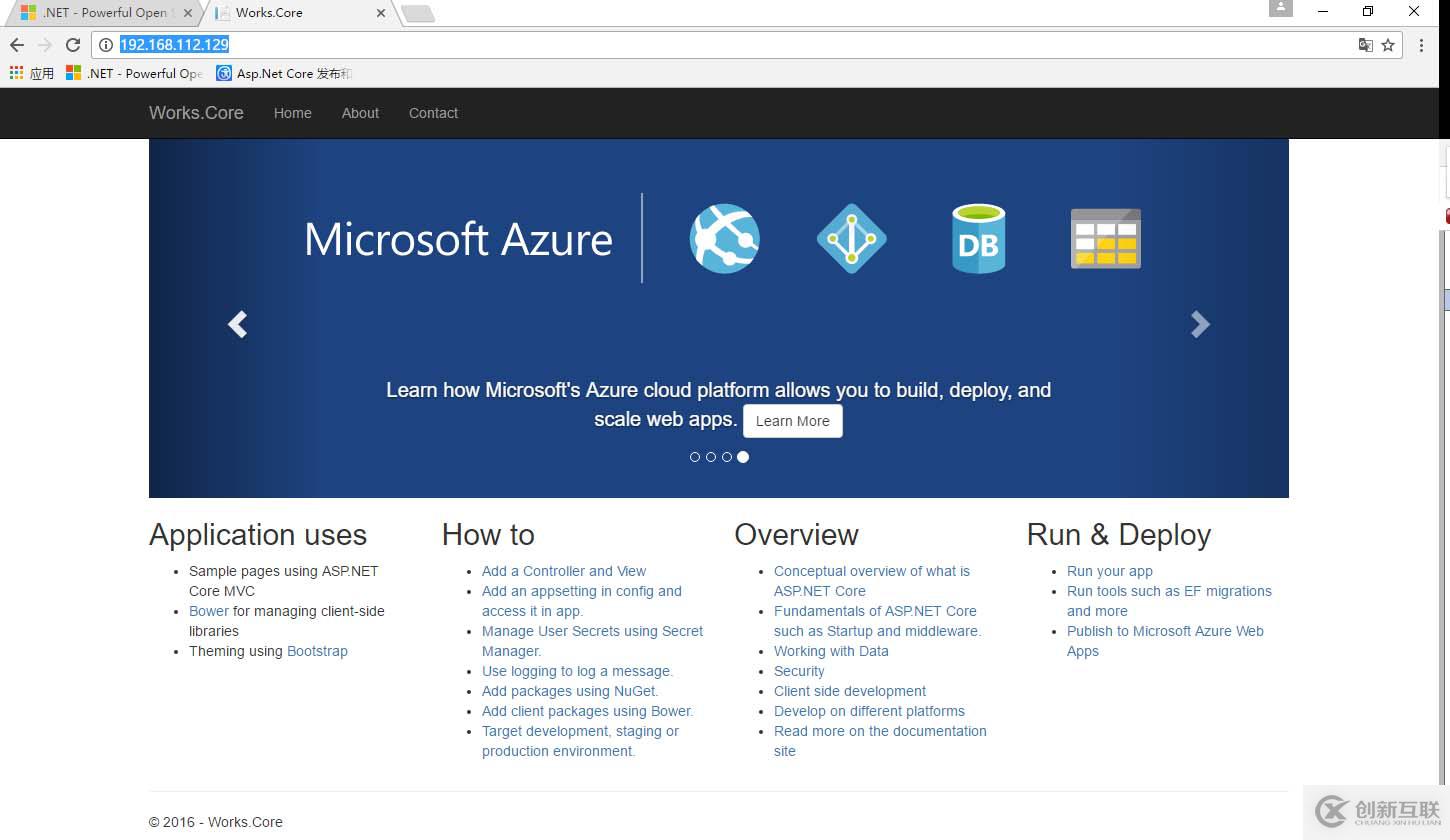Close the .NET - Powerful Open tab
The width and height of the screenshot is (1450, 840).
pyautogui.click(x=188, y=13)
